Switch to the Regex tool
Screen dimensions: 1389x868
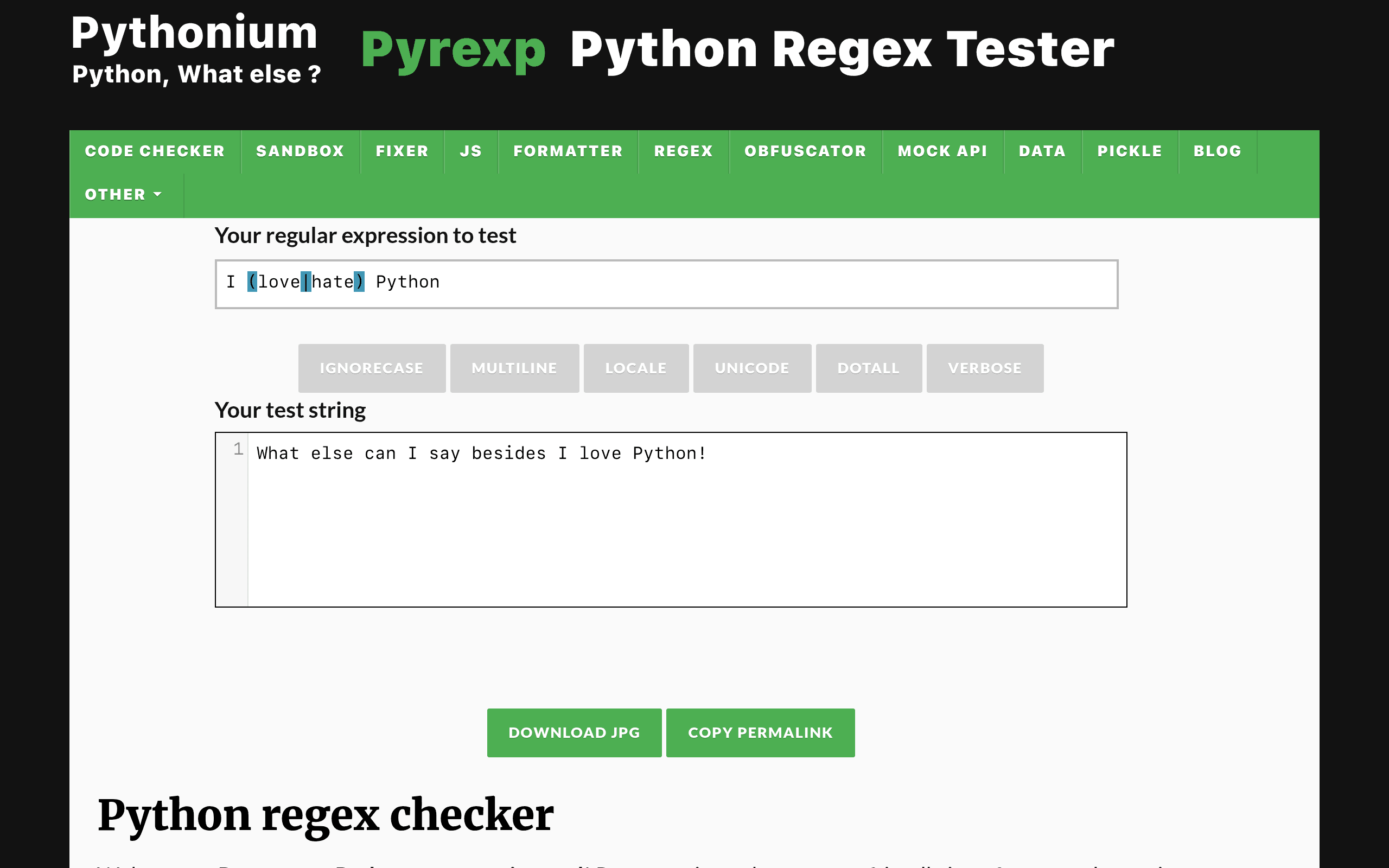point(684,151)
